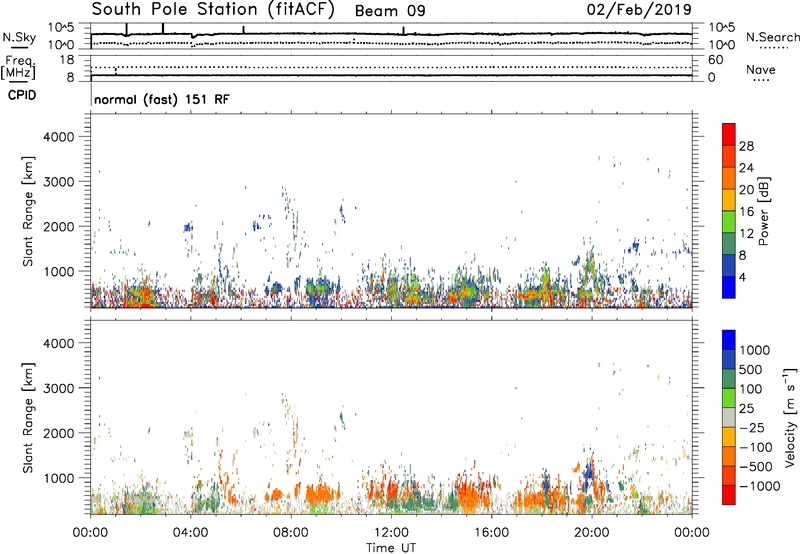Pick the 500–1000 m/s blue velocity segment
800x554 pixels.
click(x=729, y=360)
